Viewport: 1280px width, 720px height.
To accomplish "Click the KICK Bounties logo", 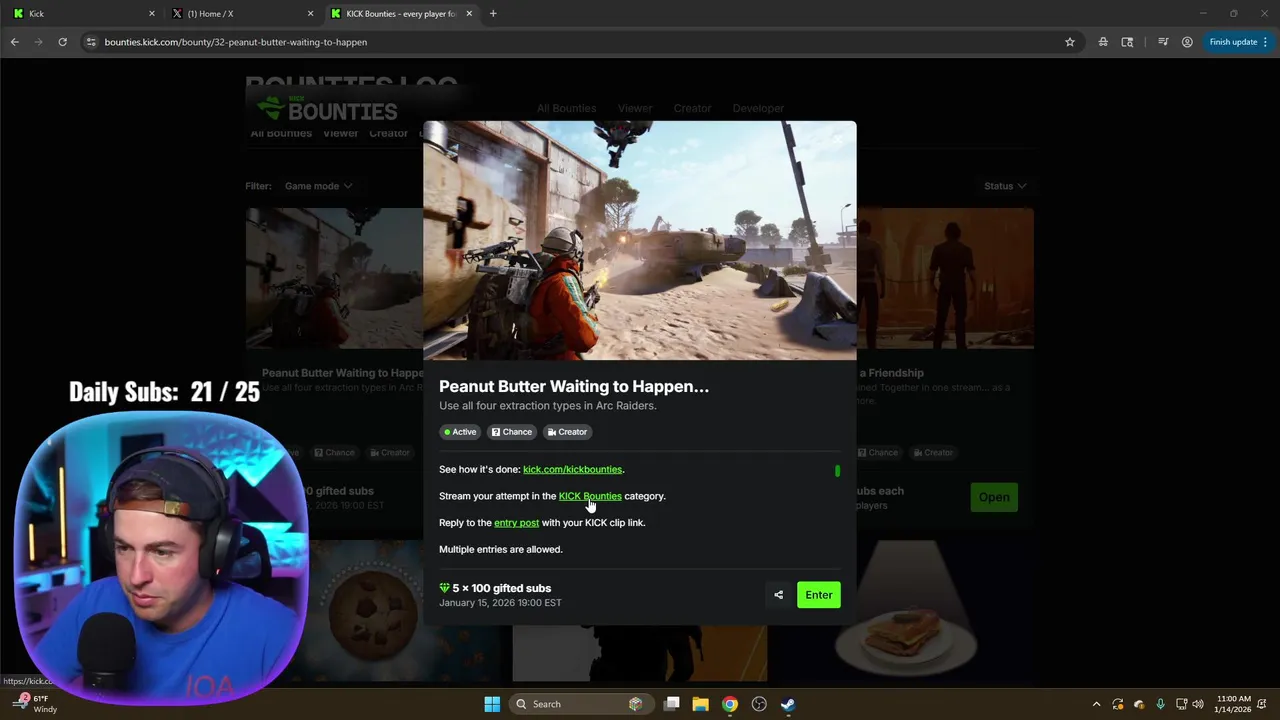I will (x=327, y=108).
